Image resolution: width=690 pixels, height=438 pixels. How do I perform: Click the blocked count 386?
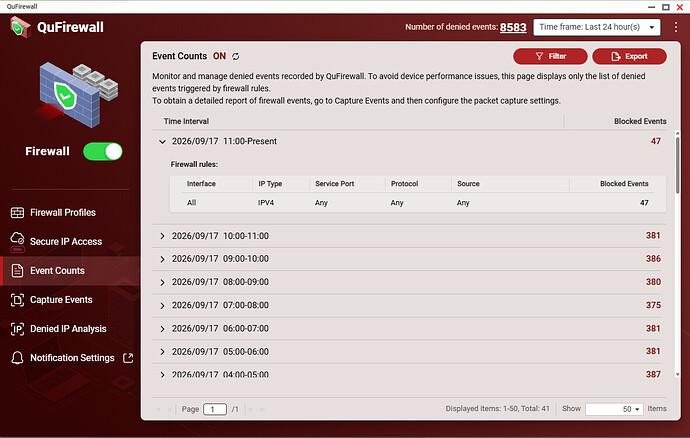[x=653, y=259]
